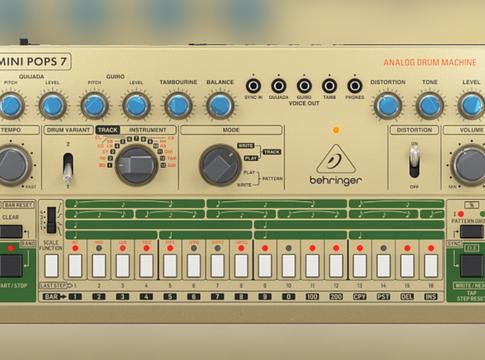The width and height of the screenshot is (485, 360).
Task: Select the INSTRUMENT tab label
Action: [148, 130]
